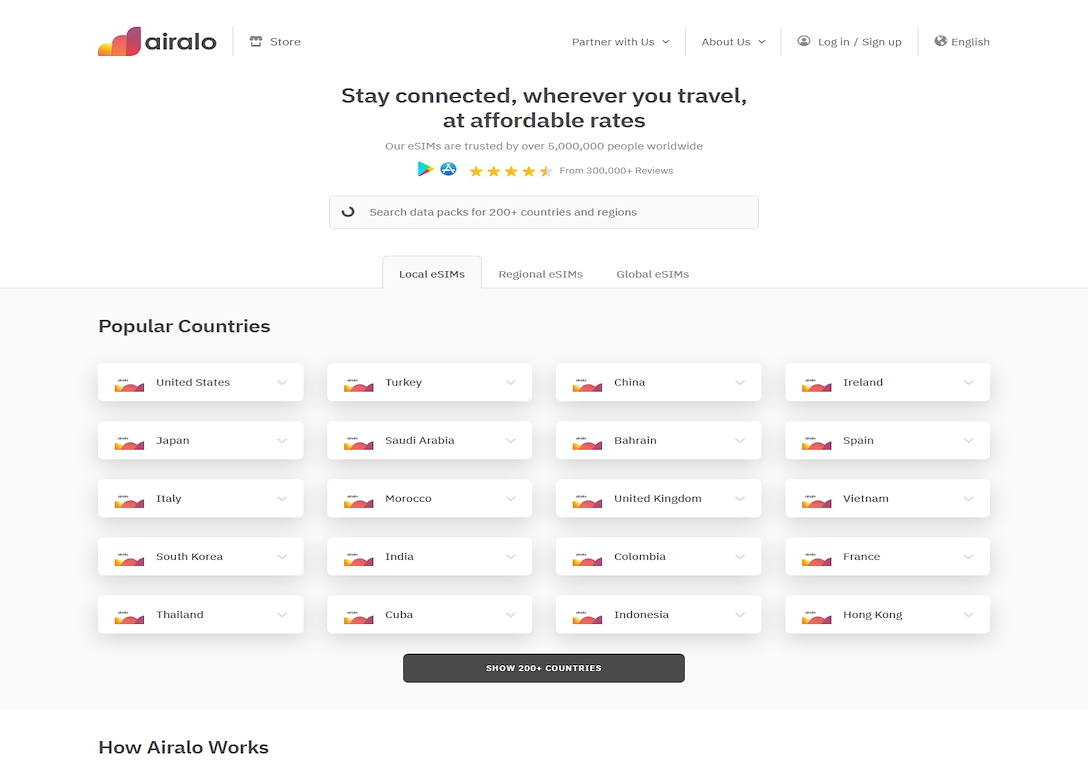
Task: Click the Ireland flag thumbnail
Action: (816, 385)
